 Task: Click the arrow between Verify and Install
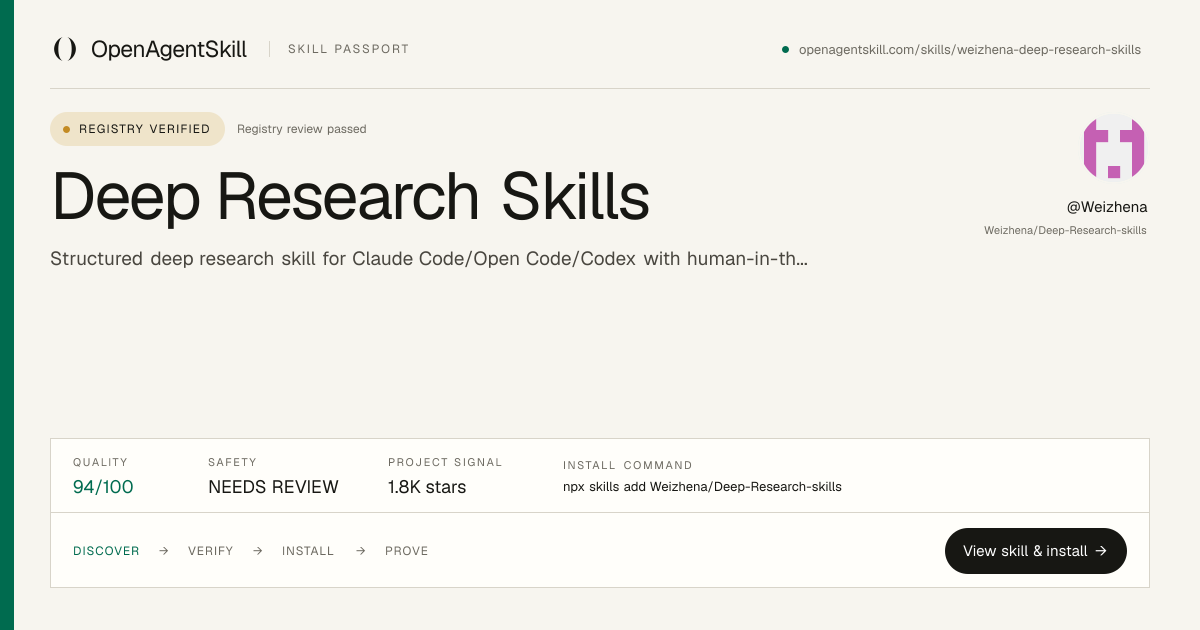258,551
